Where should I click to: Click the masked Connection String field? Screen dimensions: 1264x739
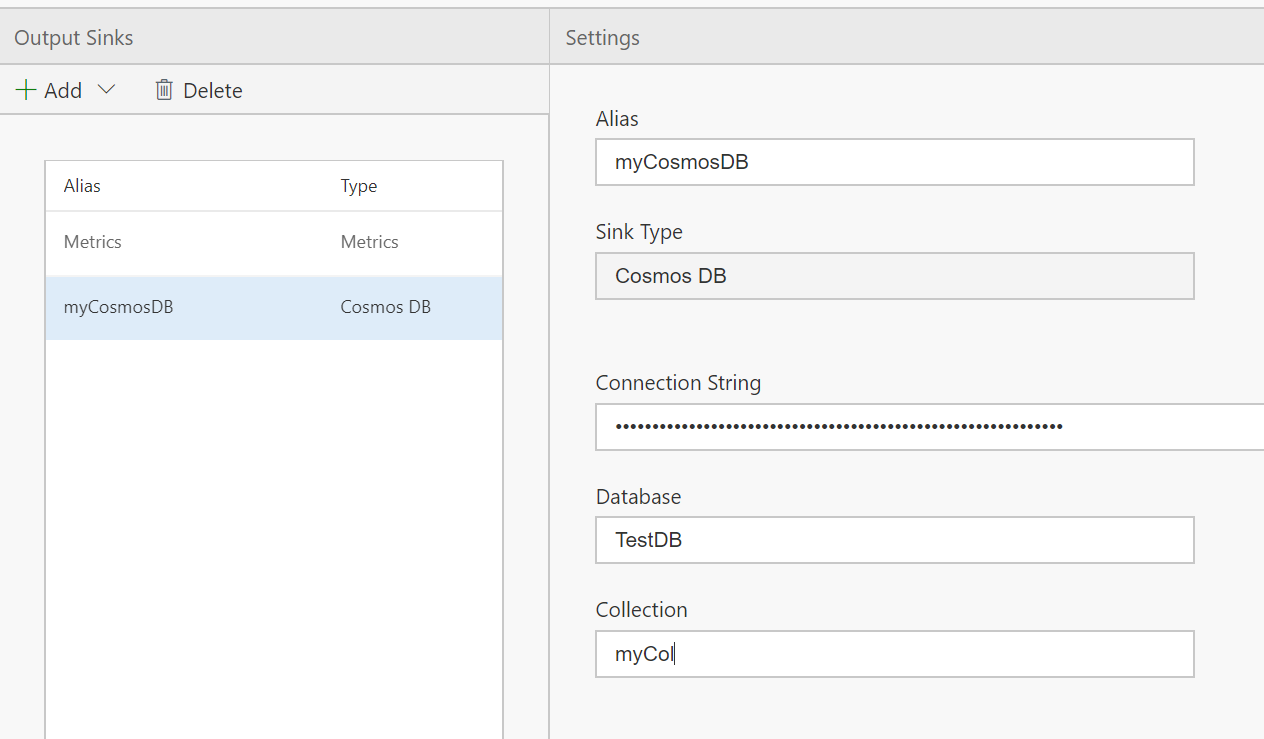928,427
